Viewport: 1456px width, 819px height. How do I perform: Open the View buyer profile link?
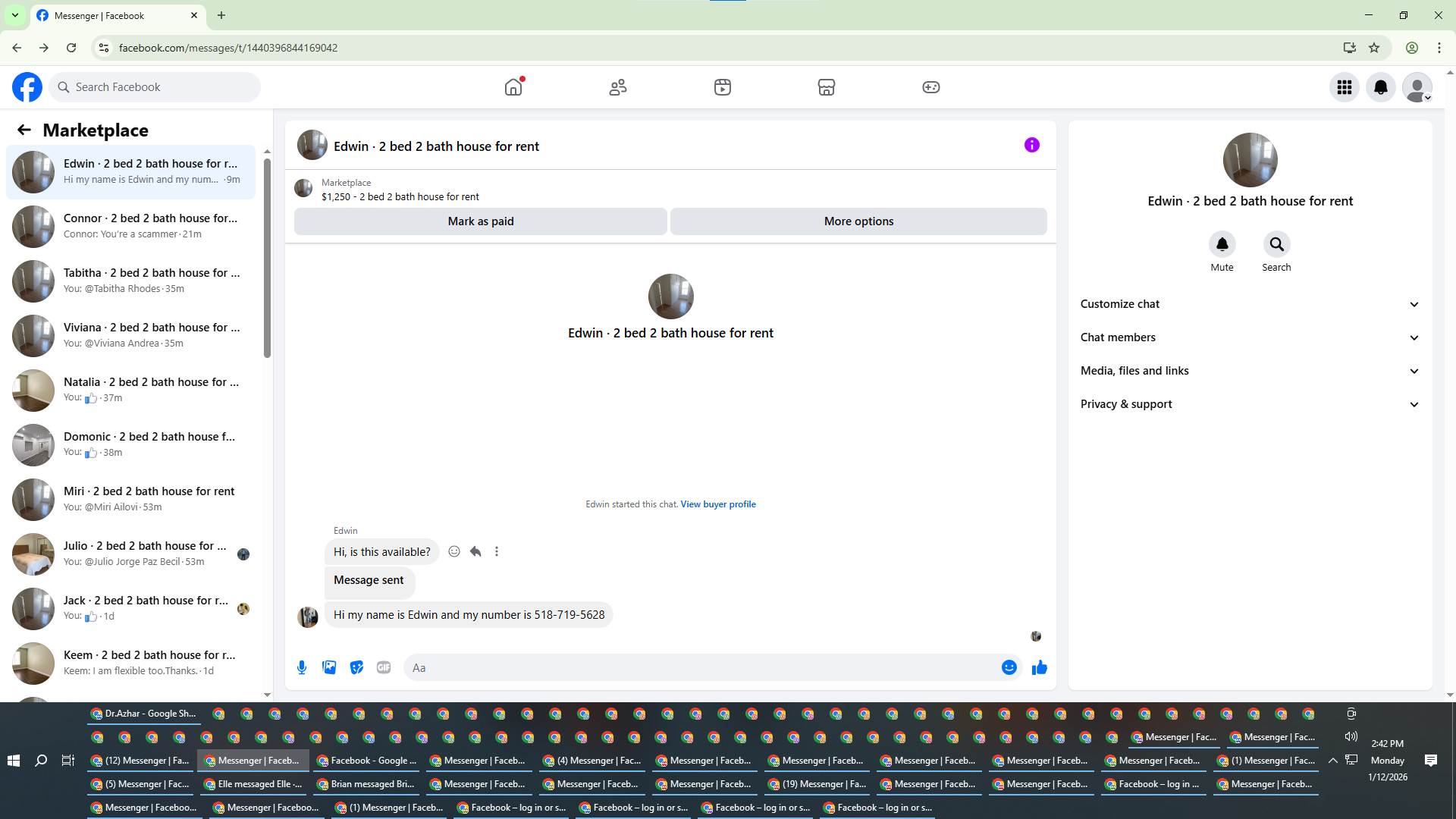coord(717,504)
